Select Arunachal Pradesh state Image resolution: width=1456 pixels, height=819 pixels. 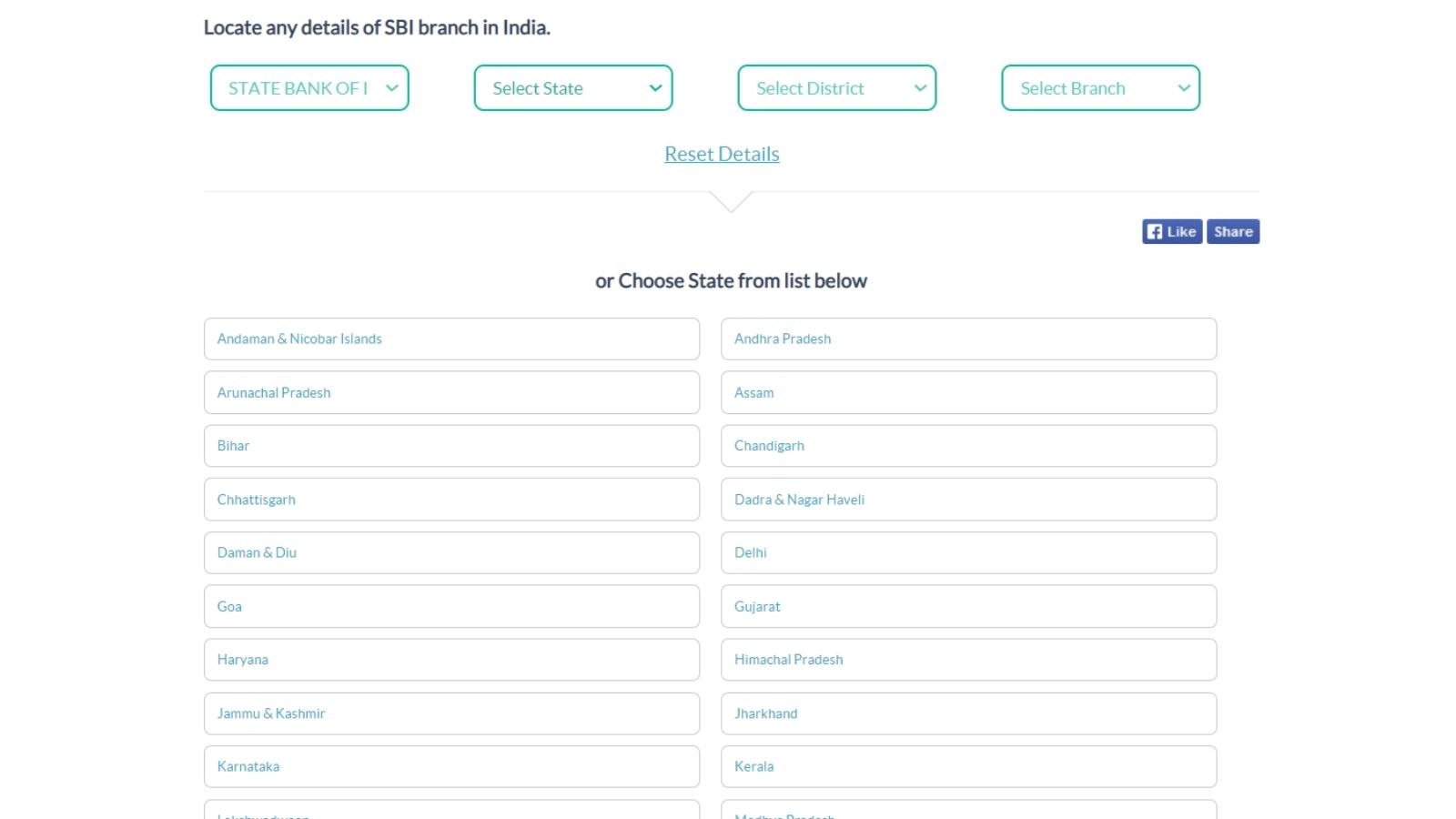click(451, 392)
